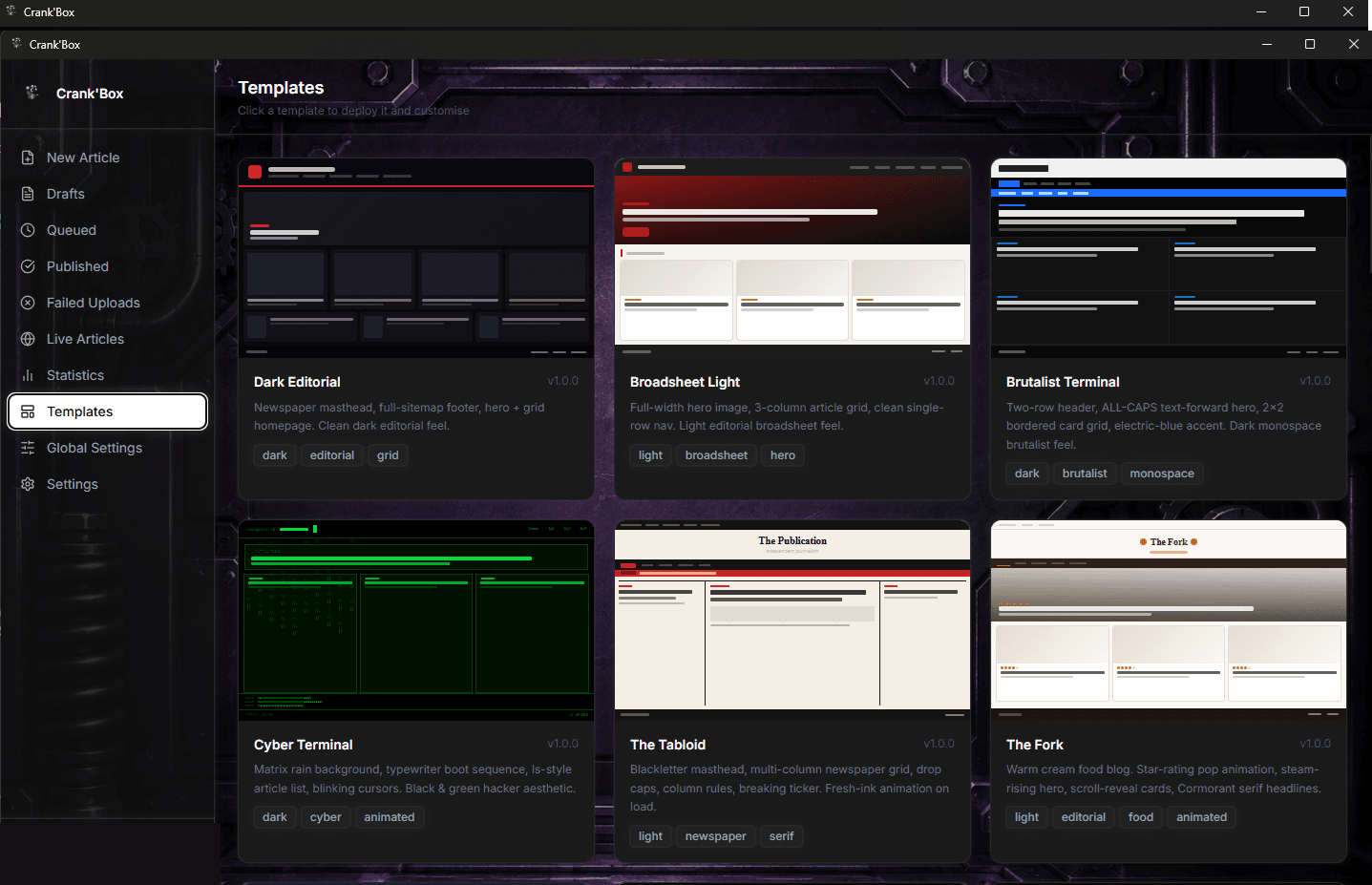1372x885 pixels.
Task: Open the New Article menu item
Action: click(x=108, y=158)
